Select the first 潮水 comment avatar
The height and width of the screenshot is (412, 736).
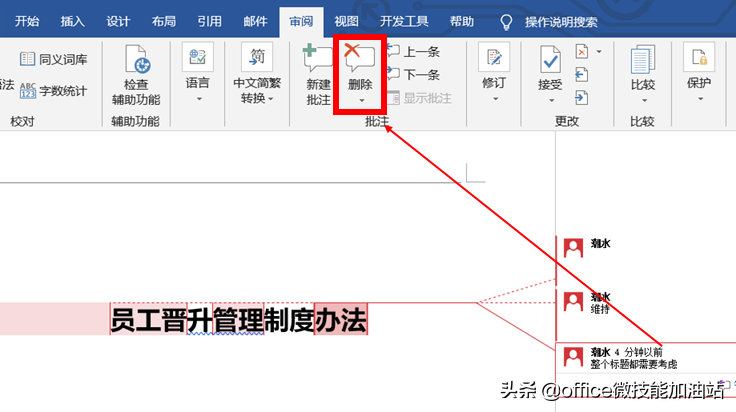573,248
